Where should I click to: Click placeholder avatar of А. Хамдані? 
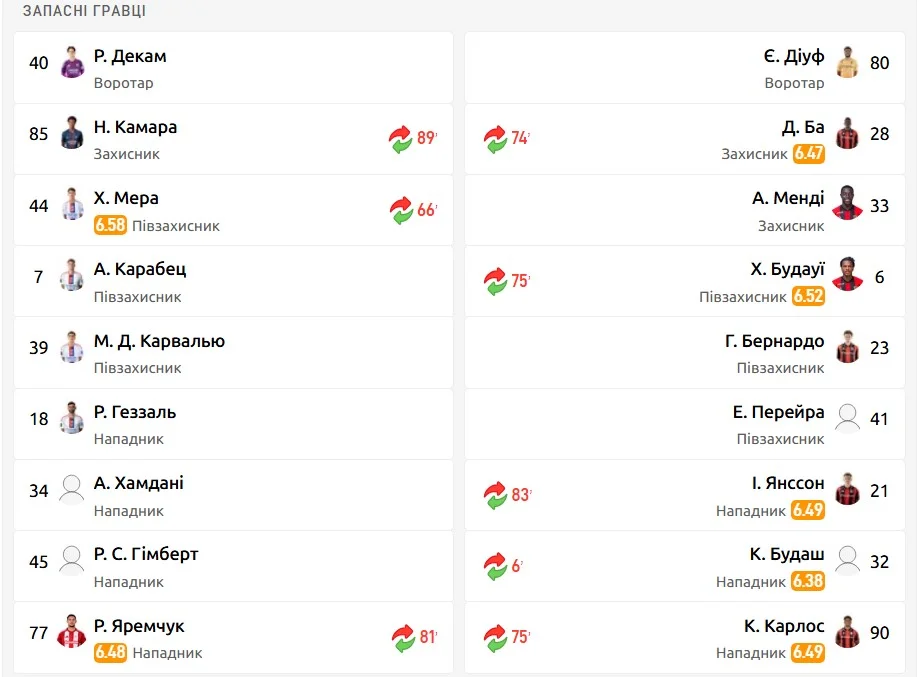click(x=72, y=489)
